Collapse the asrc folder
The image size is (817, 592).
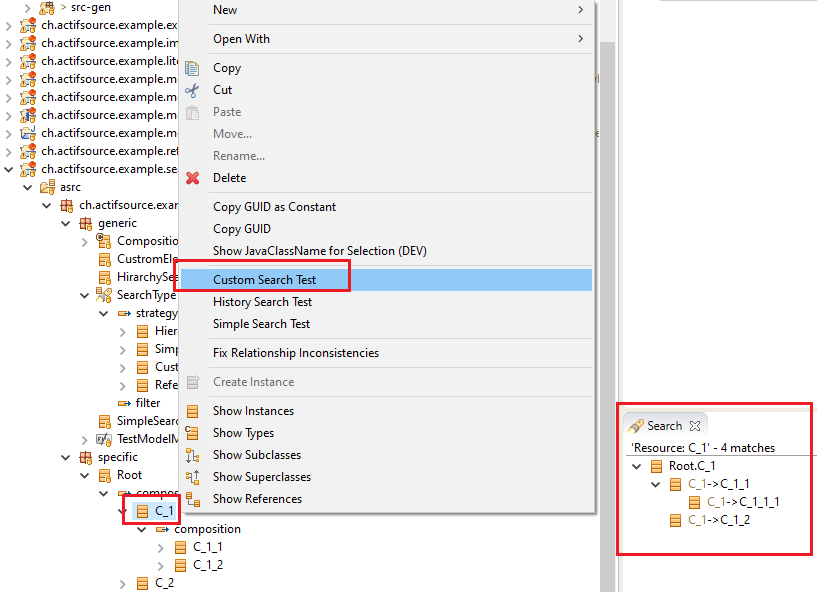click(28, 187)
